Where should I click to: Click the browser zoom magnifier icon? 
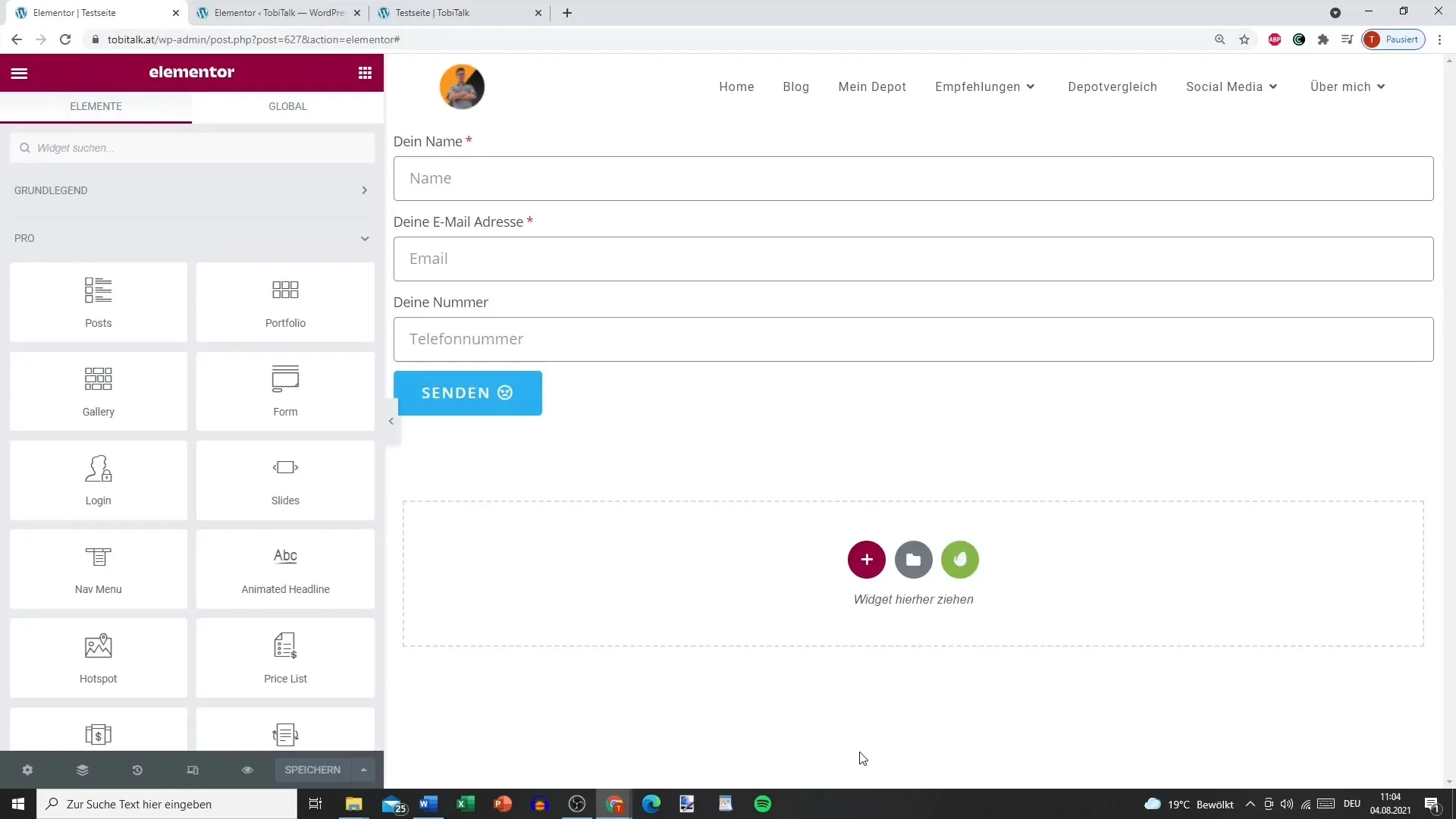tap(1220, 39)
